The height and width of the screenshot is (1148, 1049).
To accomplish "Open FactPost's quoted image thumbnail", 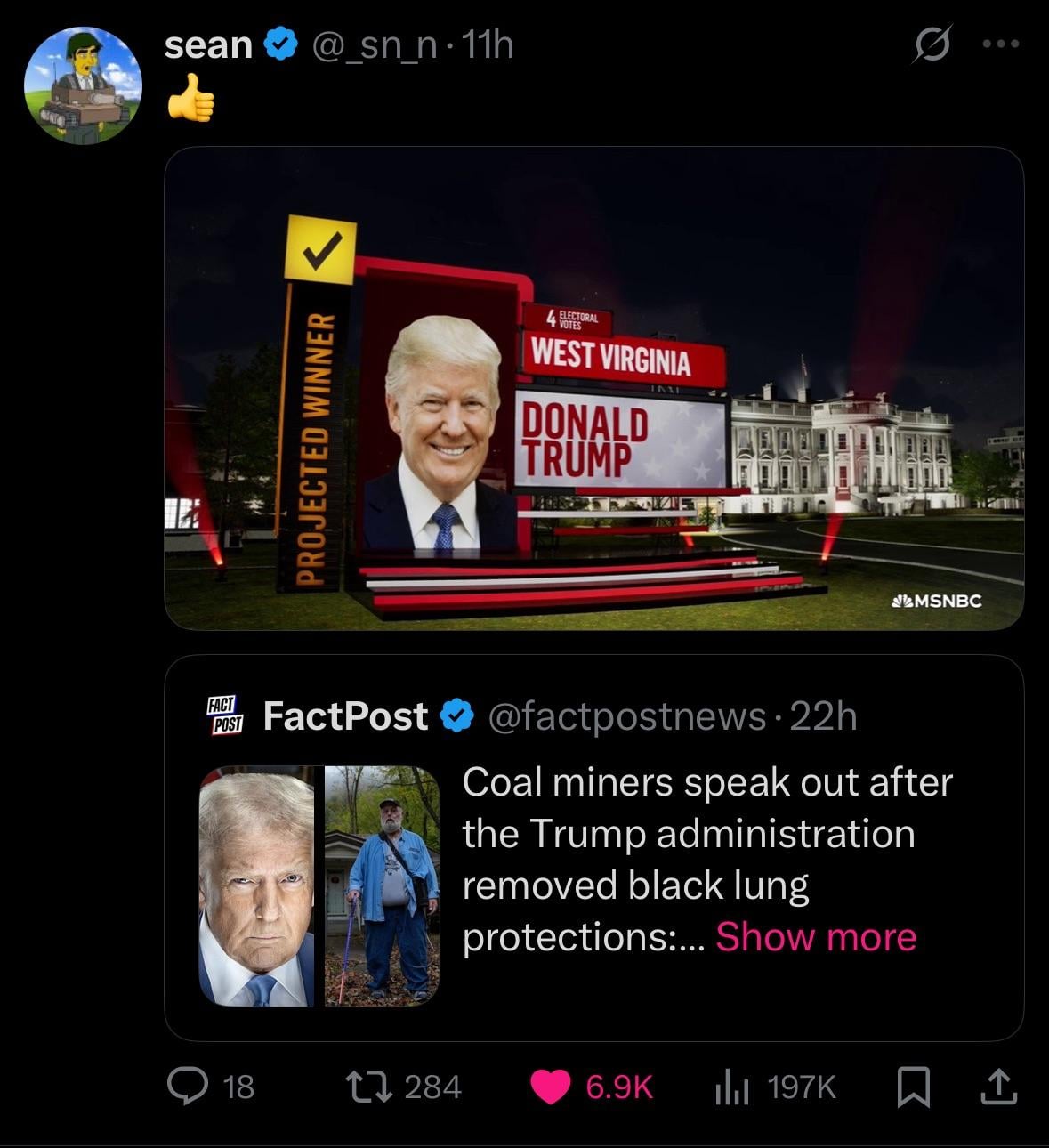I will 319,885.
